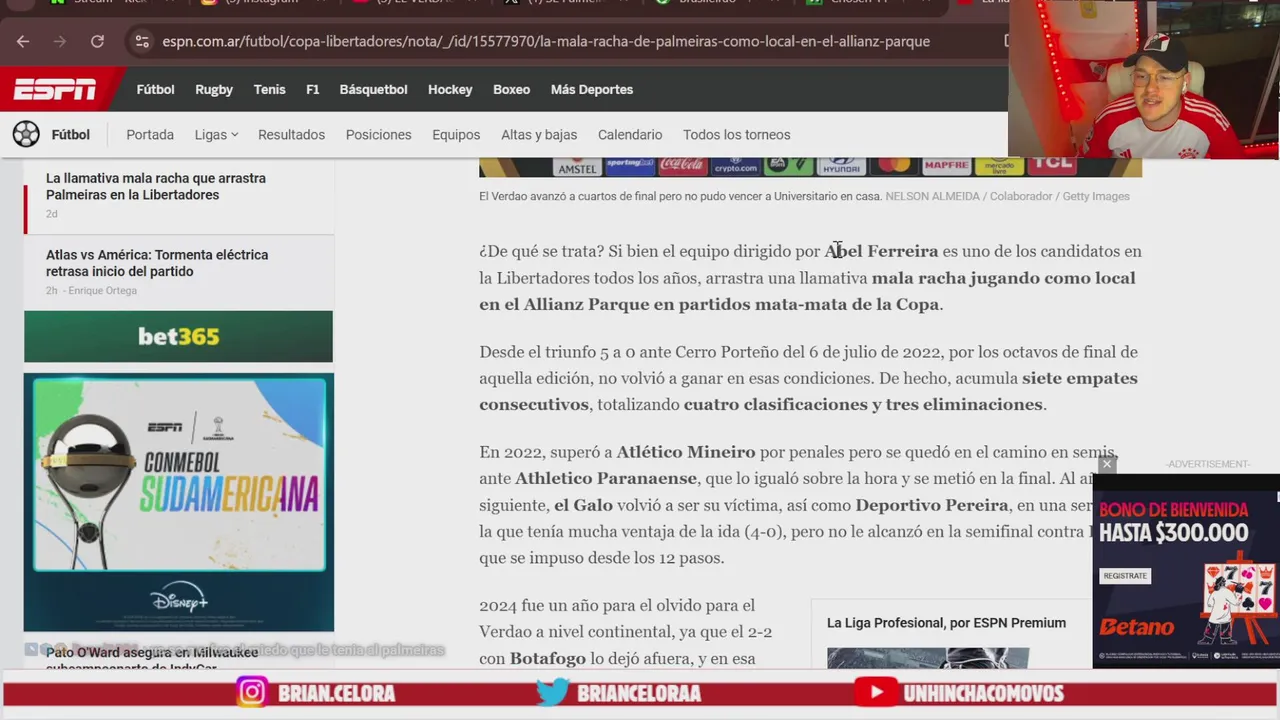Go forward with the browser forward arrow
The width and height of the screenshot is (1280, 720).
coord(59,41)
